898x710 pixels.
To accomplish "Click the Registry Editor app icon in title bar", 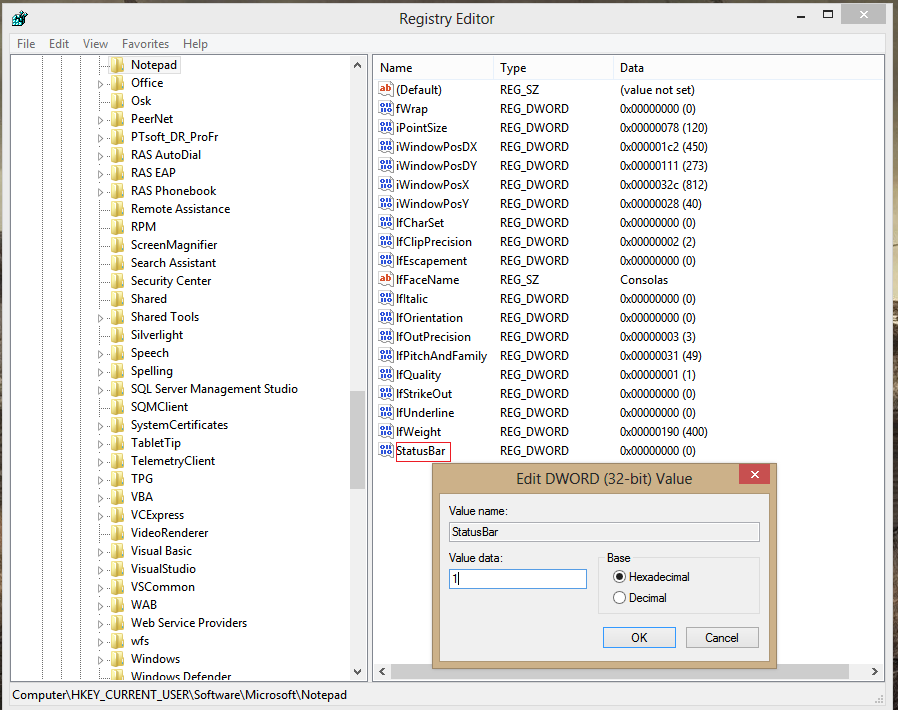I will pos(19,18).
